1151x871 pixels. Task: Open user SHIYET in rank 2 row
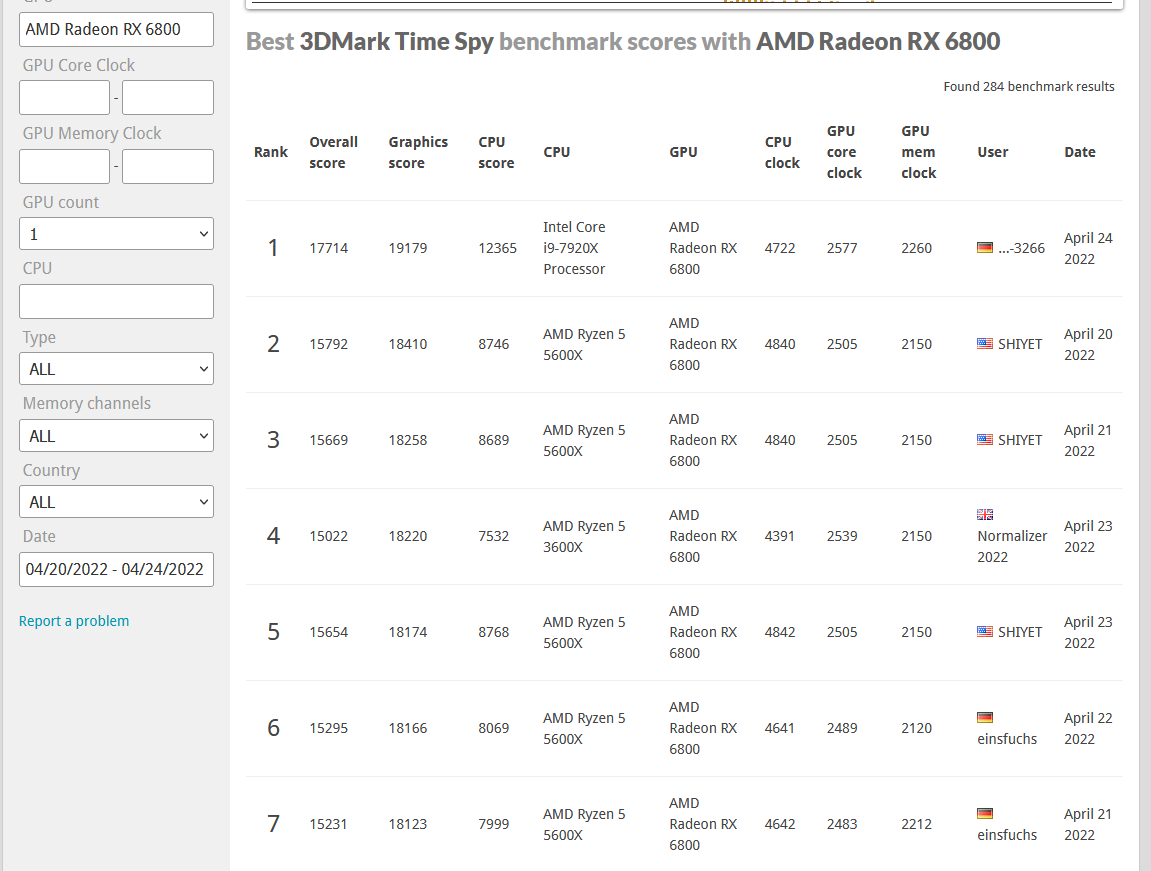click(1020, 344)
